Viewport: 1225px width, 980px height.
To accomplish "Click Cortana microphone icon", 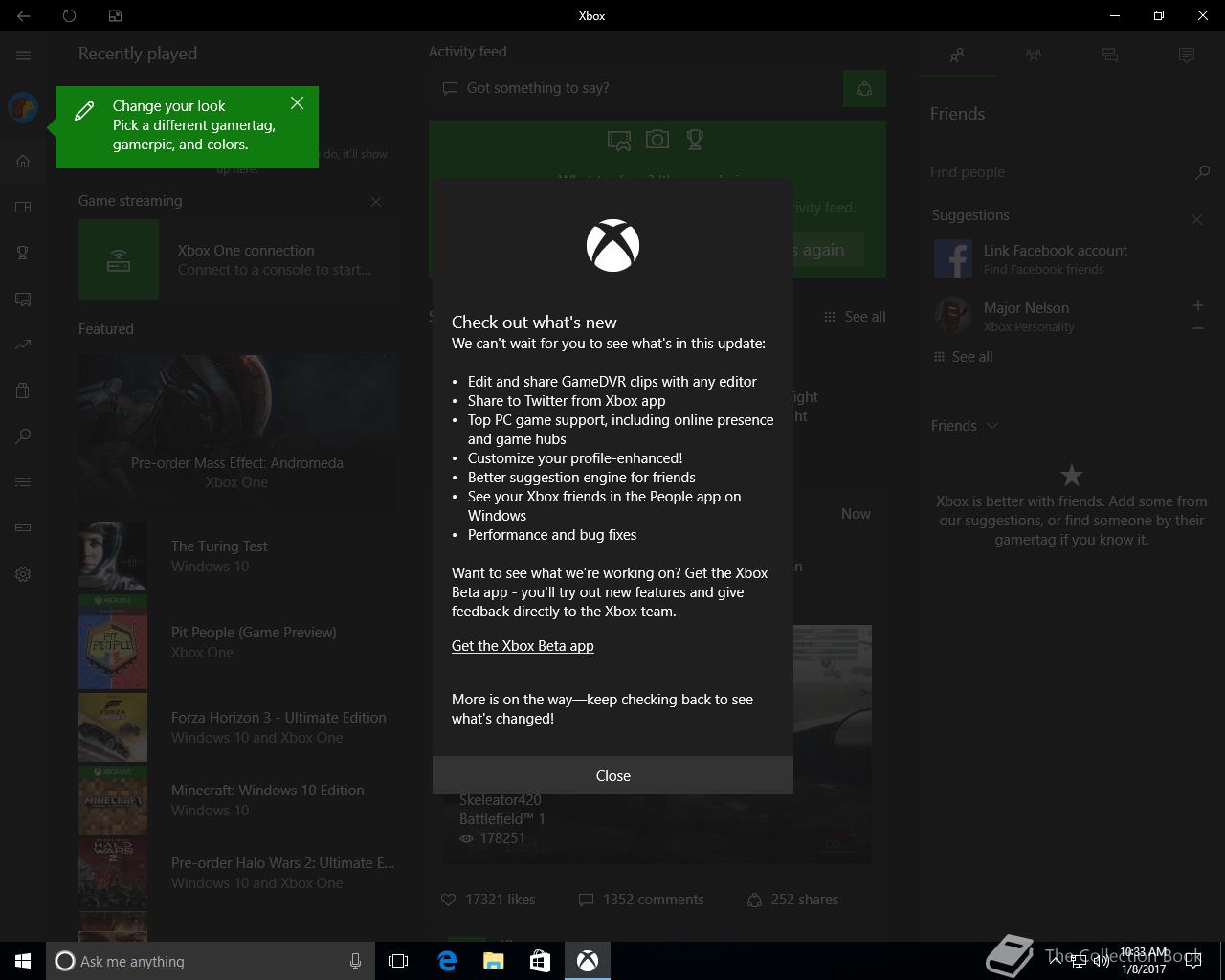I will 355,961.
